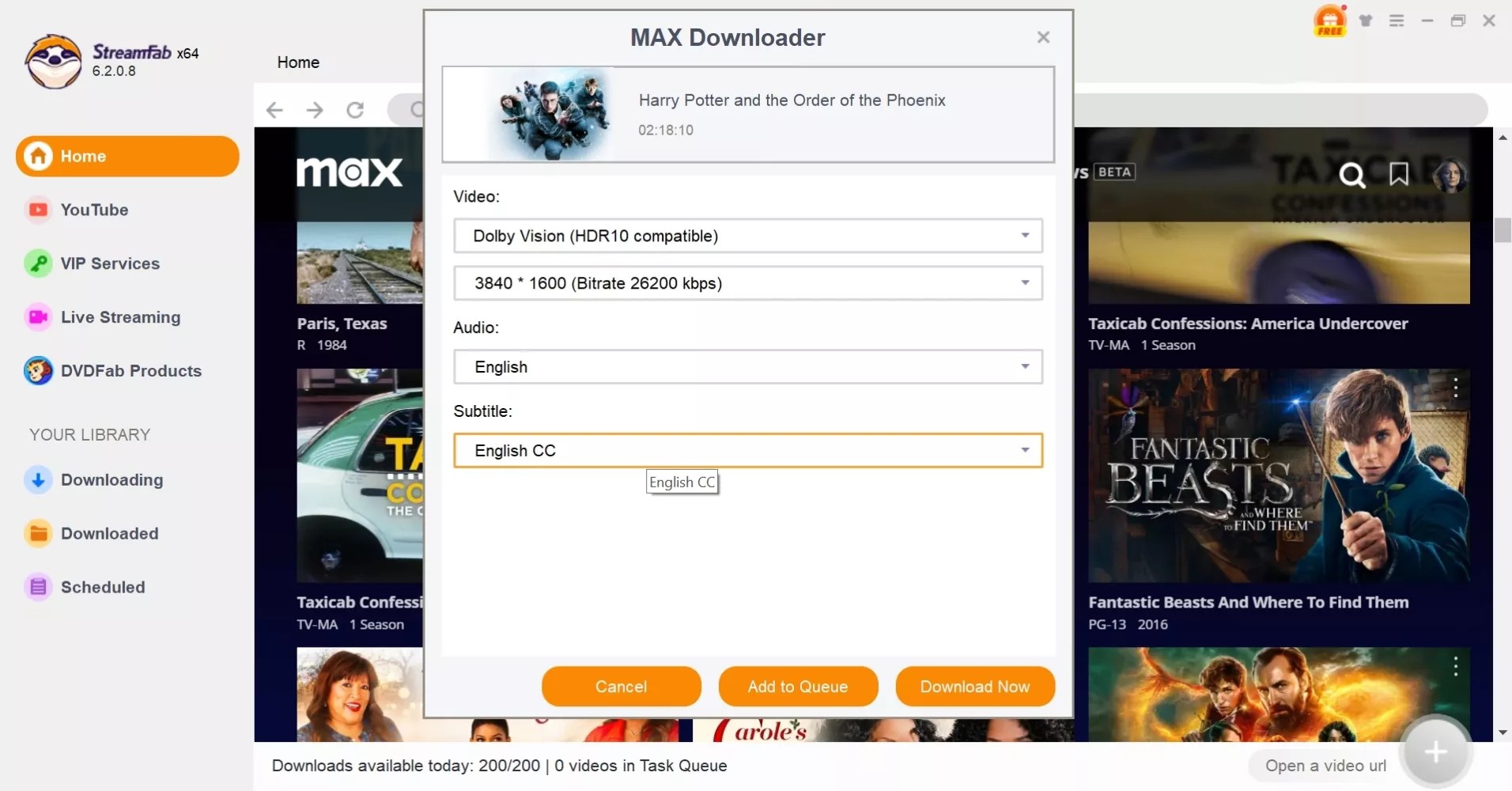Click the DVDFab Products mascot icon
Image resolution: width=1512 pixels, height=791 pixels.
tap(38, 371)
